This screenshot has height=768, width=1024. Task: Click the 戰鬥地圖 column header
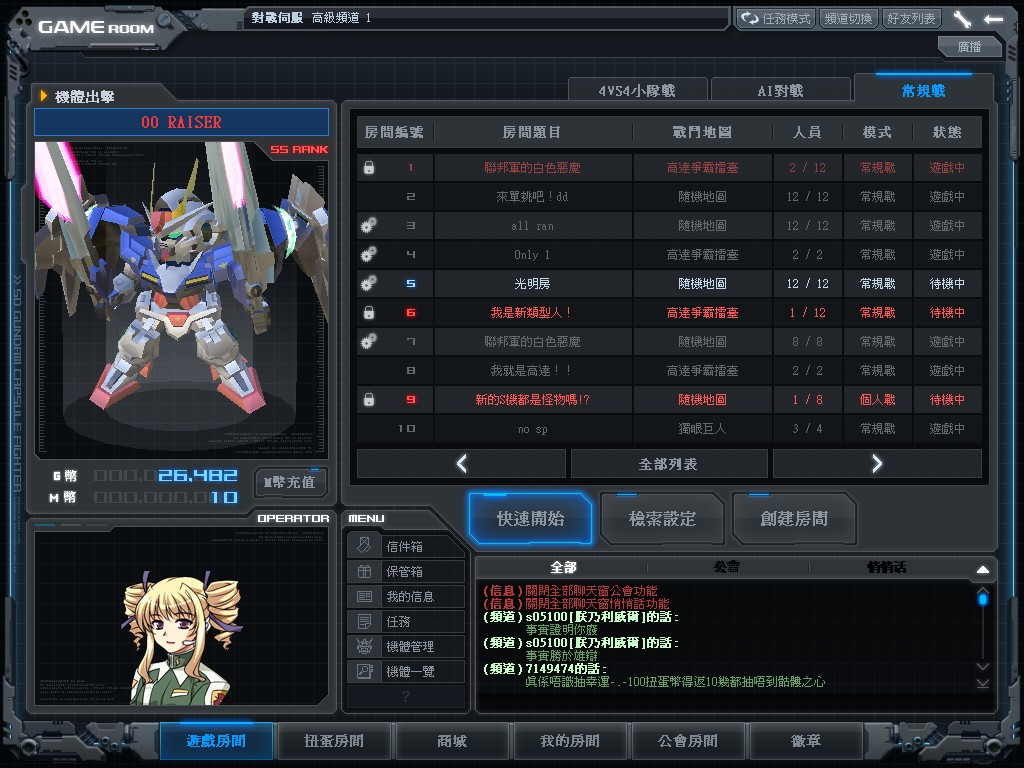click(x=702, y=132)
